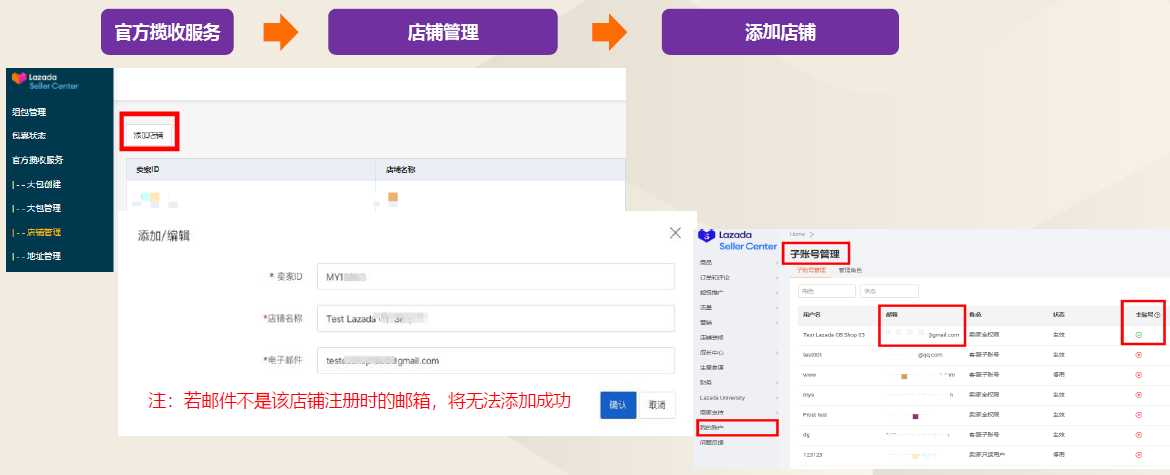Select the 123123 username cell
The image size is (1170, 475).
click(x=813, y=455)
